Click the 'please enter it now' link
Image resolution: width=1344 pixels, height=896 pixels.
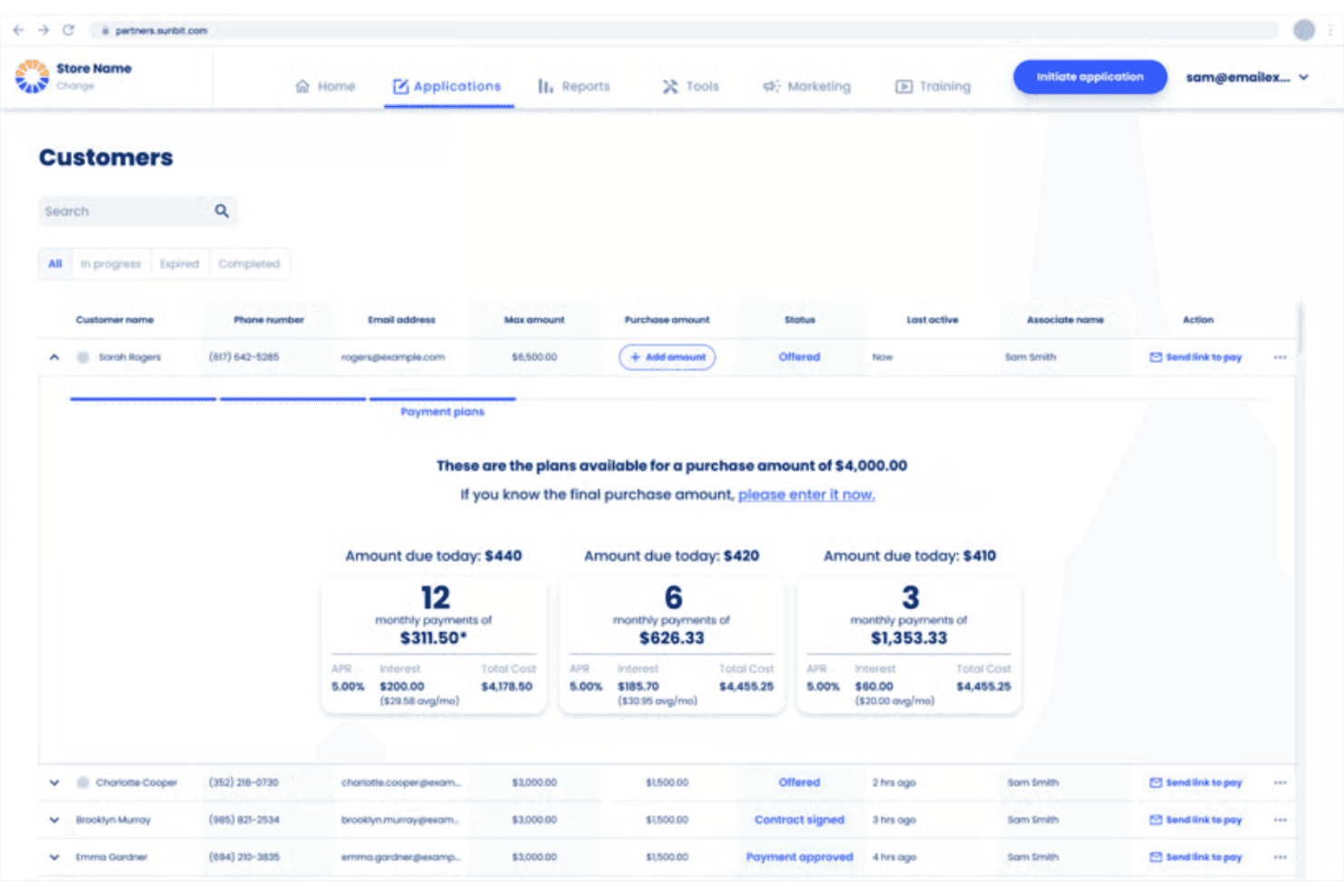coord(806,495)
